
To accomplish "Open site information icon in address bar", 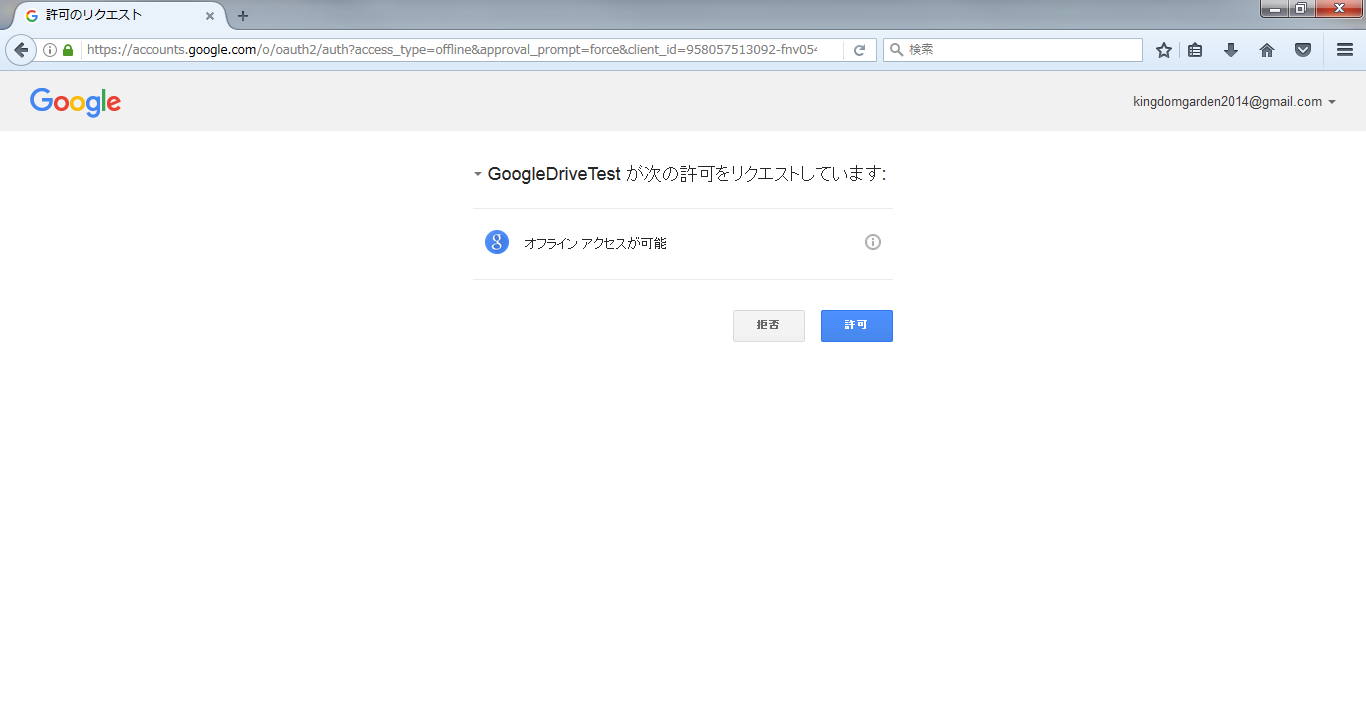I will (x=50, y=50).
